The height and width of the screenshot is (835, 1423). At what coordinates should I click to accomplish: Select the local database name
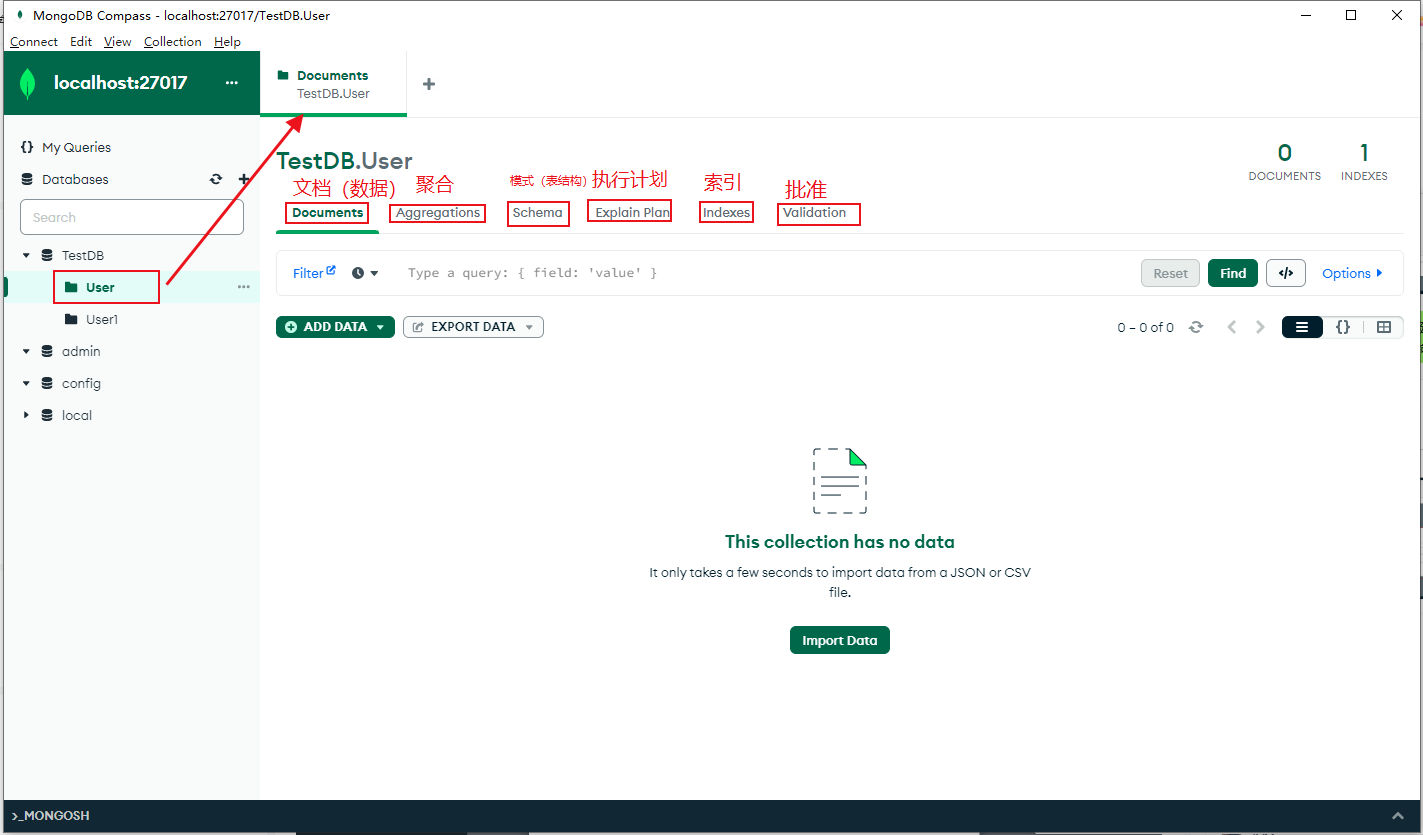(x=77, y=416)
